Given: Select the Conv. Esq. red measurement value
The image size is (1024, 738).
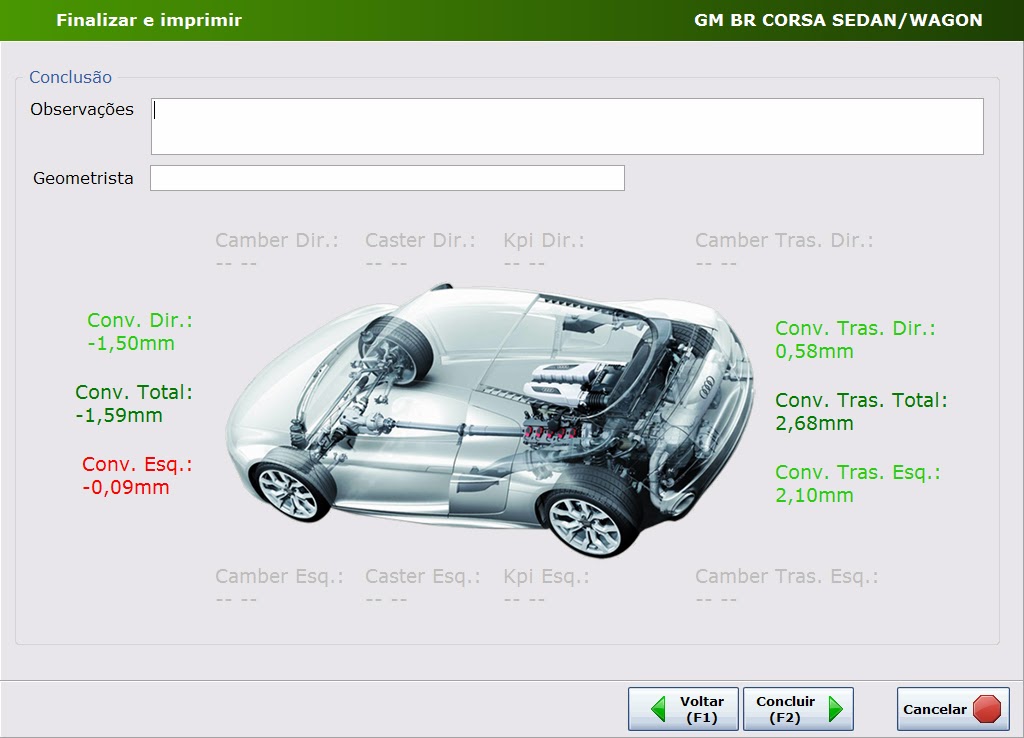Looking at the screenshot, I should [x=134, y=477].
